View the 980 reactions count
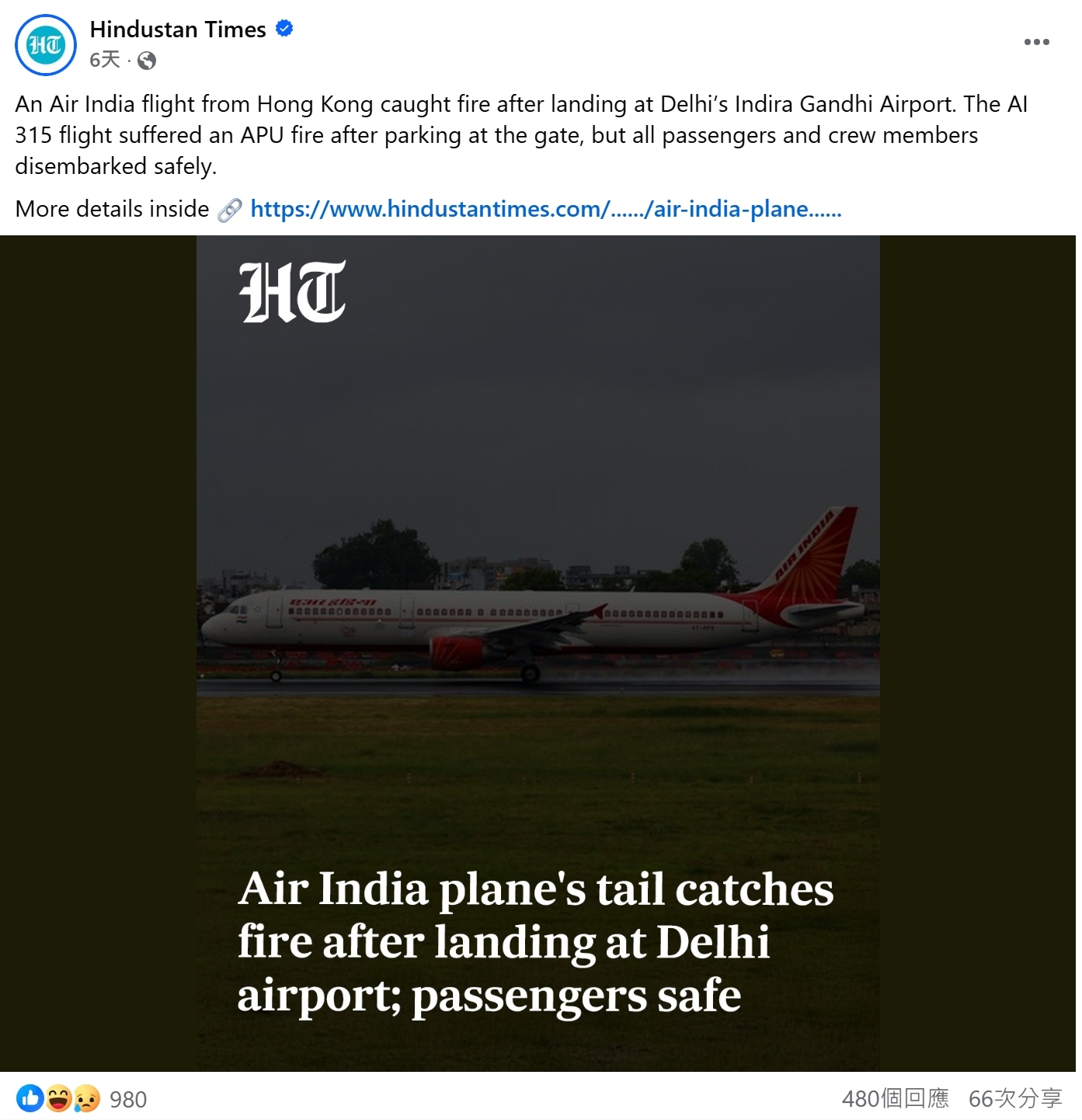Viewport: 1082px width, 1120px height. (x=128, y=1099)
